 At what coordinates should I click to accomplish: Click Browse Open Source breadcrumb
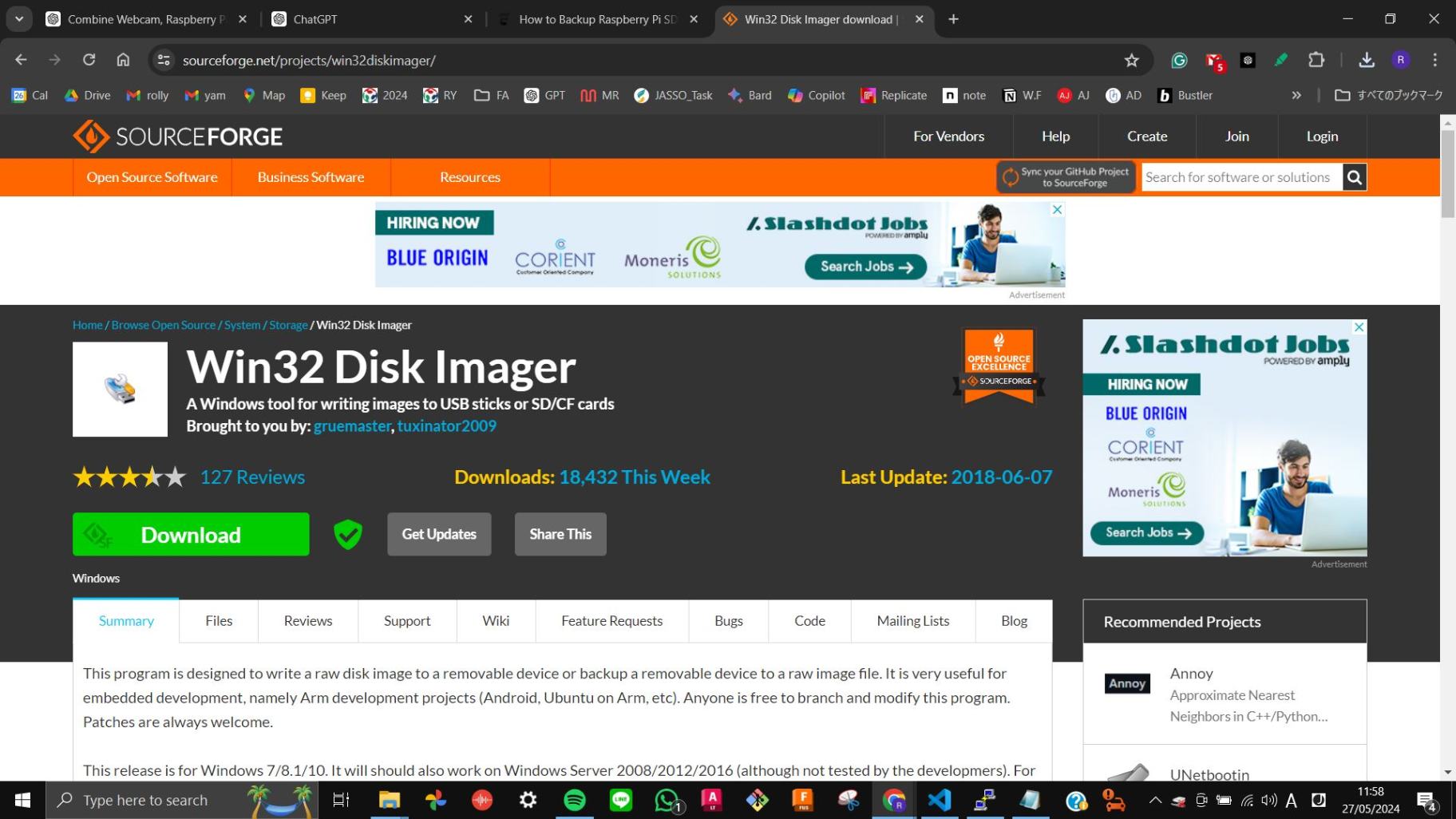coord(164,325)
